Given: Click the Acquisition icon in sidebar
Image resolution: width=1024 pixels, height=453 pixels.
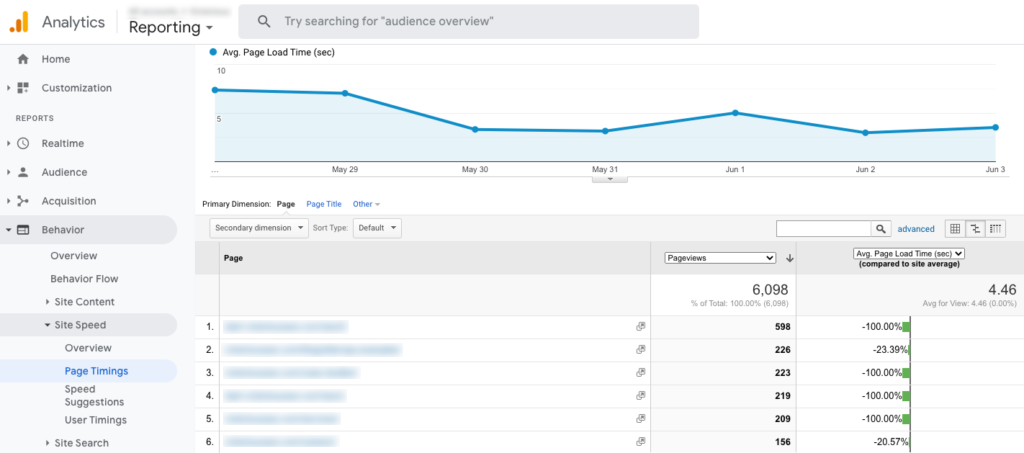Looking at the screenshot, I should pos(23,201).
